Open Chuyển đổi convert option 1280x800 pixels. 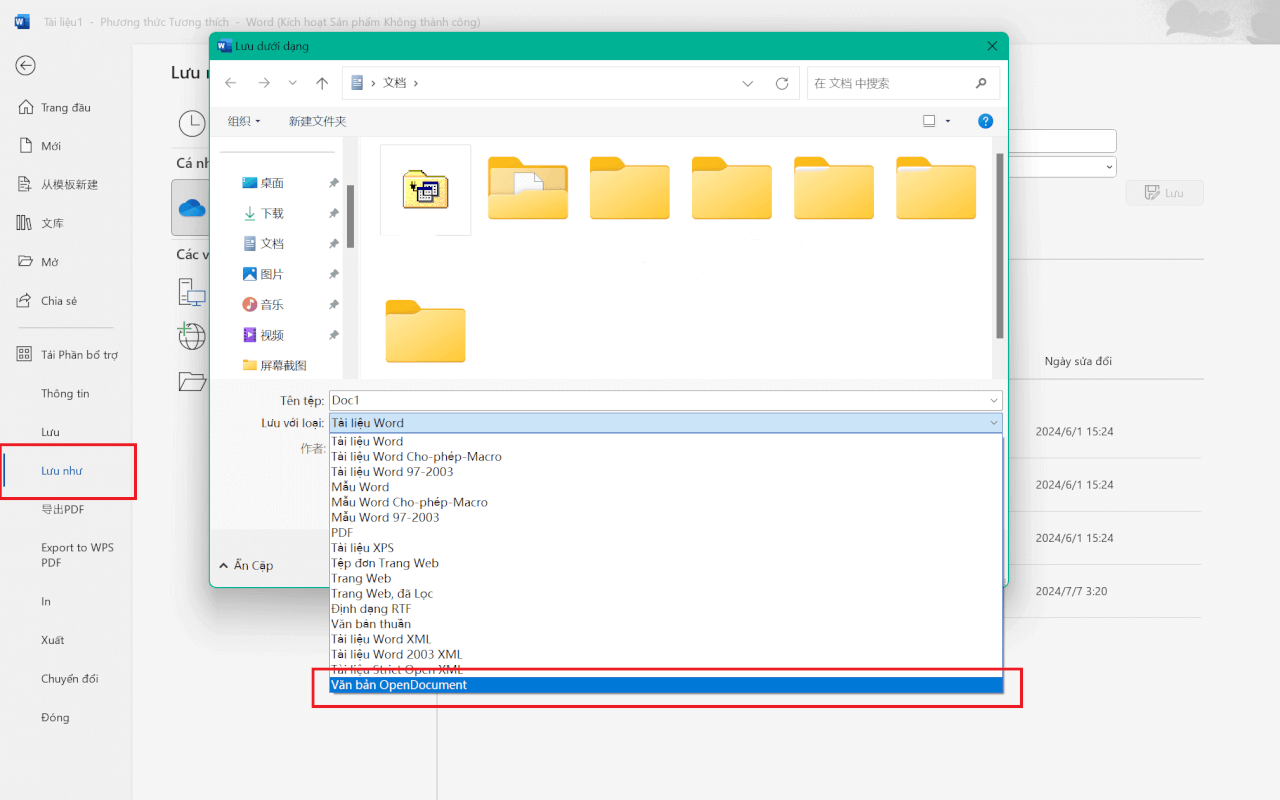[x=69, y=679]
